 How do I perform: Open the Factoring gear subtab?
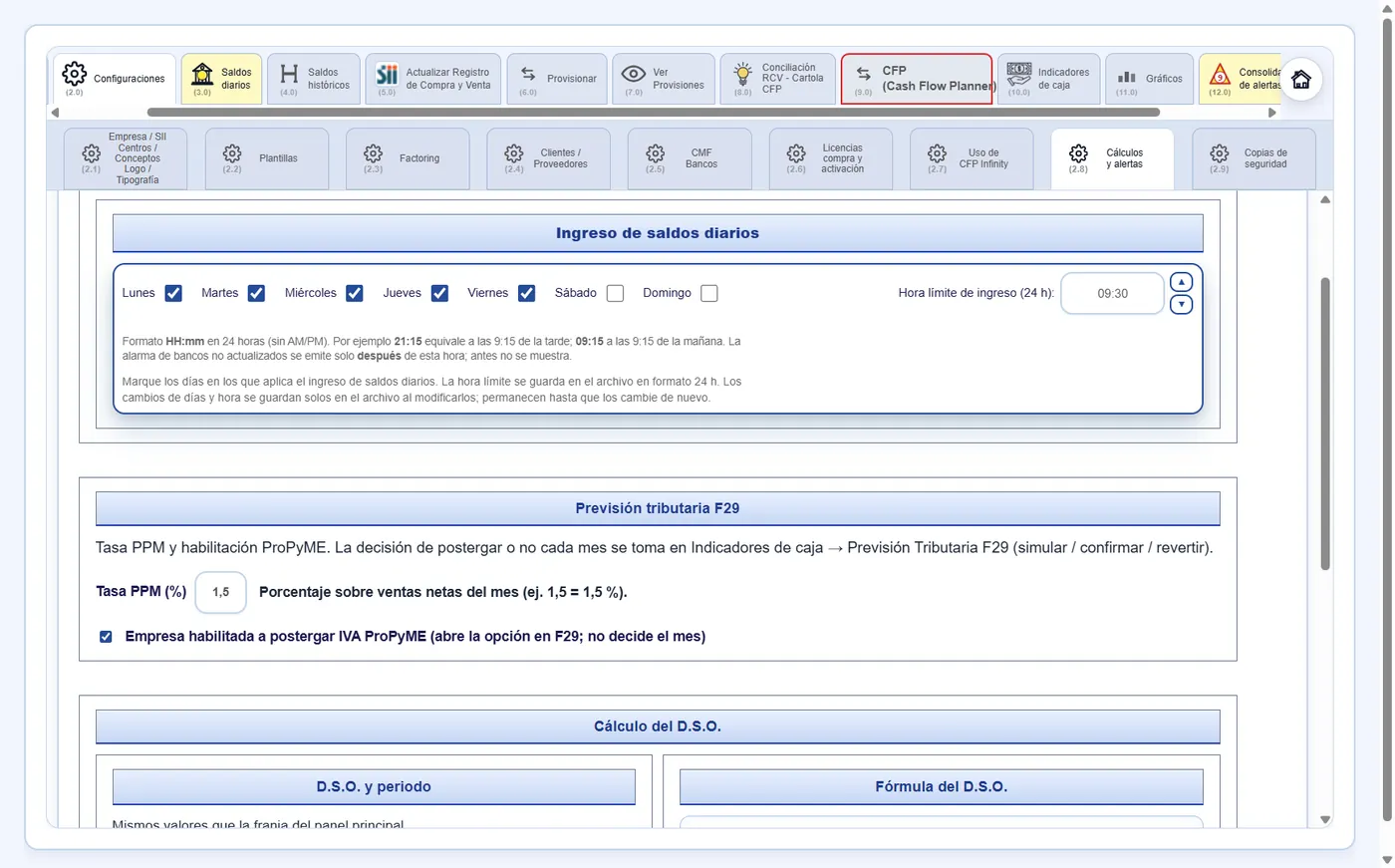pyautogui.click(x=408, y=158)
